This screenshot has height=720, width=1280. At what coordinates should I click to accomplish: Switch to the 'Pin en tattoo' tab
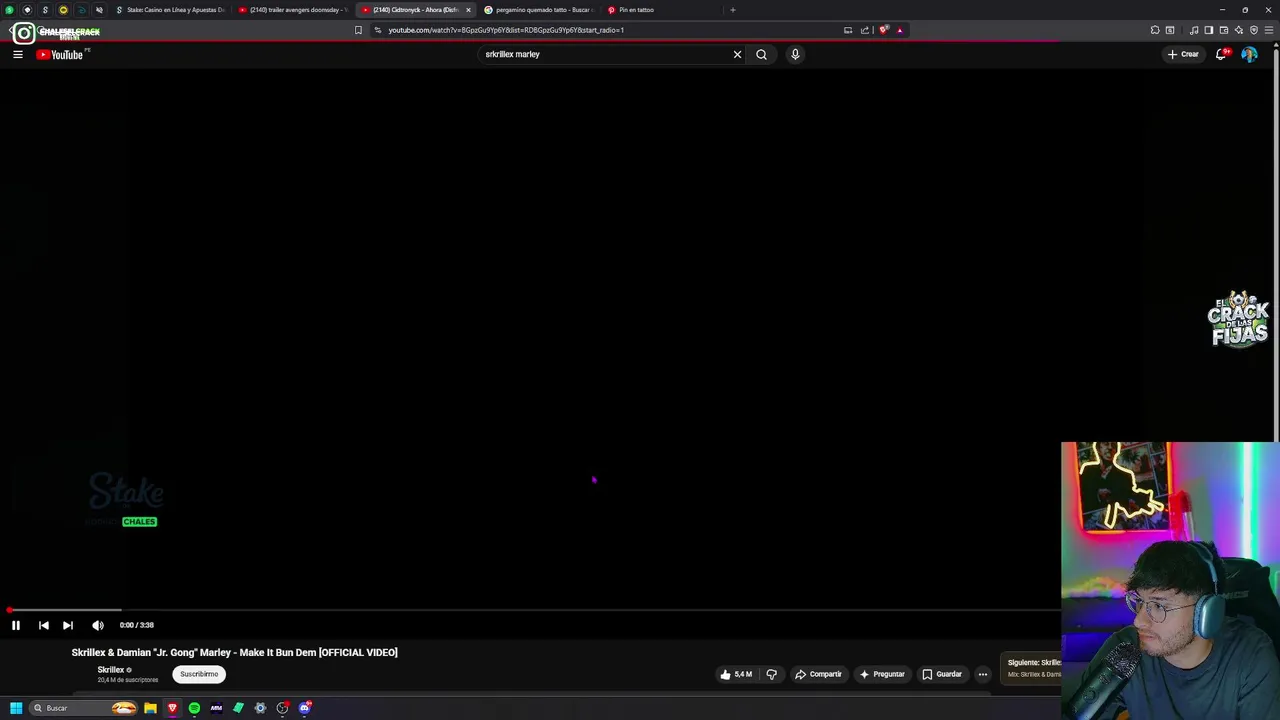tap(660, 10)
